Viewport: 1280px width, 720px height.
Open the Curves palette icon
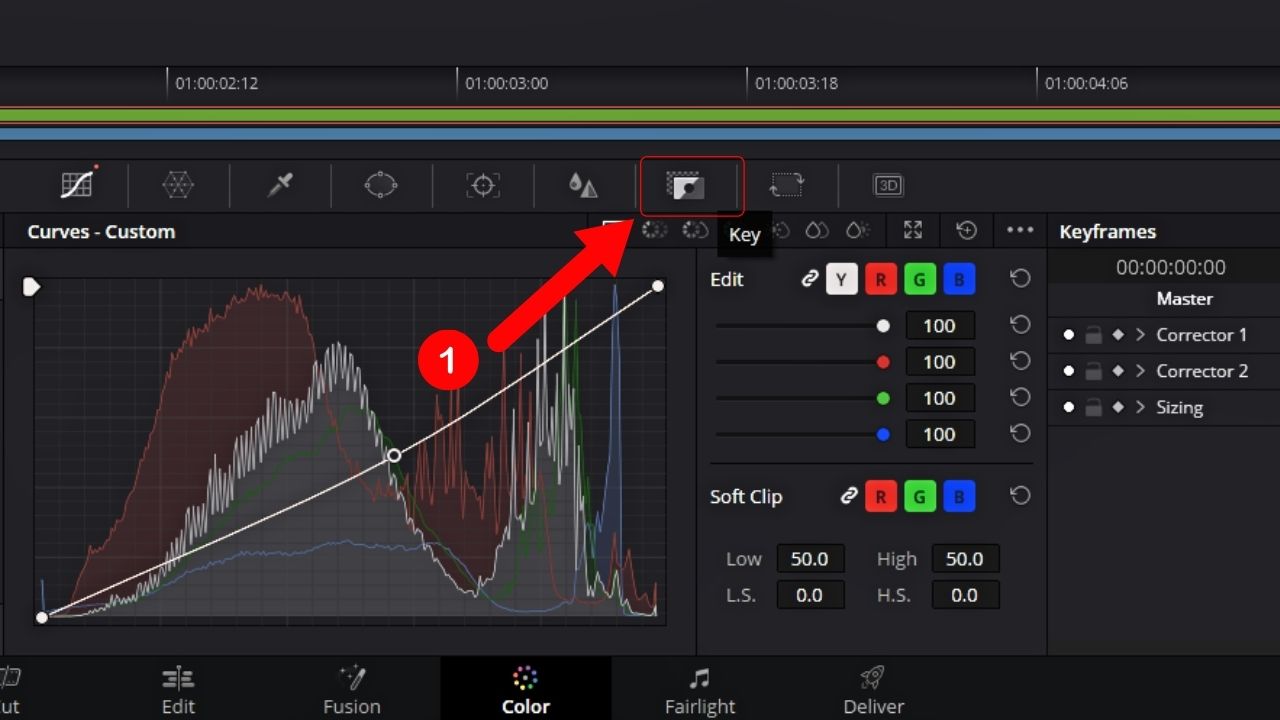coord(77,185)
